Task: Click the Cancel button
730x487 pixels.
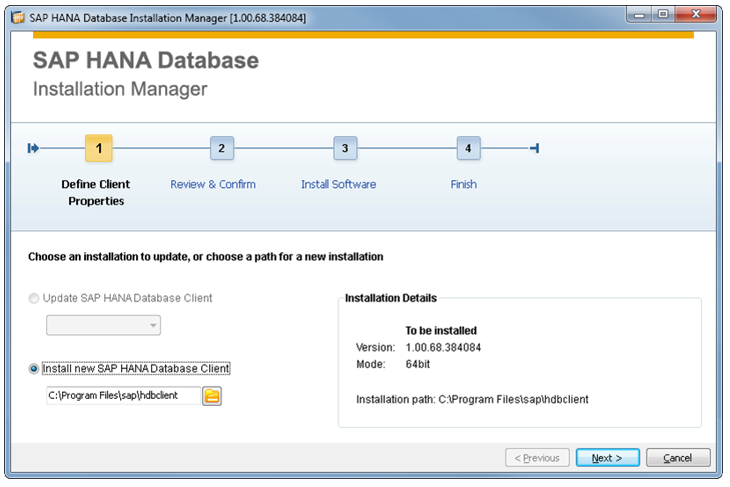Action: pos(678,458)
